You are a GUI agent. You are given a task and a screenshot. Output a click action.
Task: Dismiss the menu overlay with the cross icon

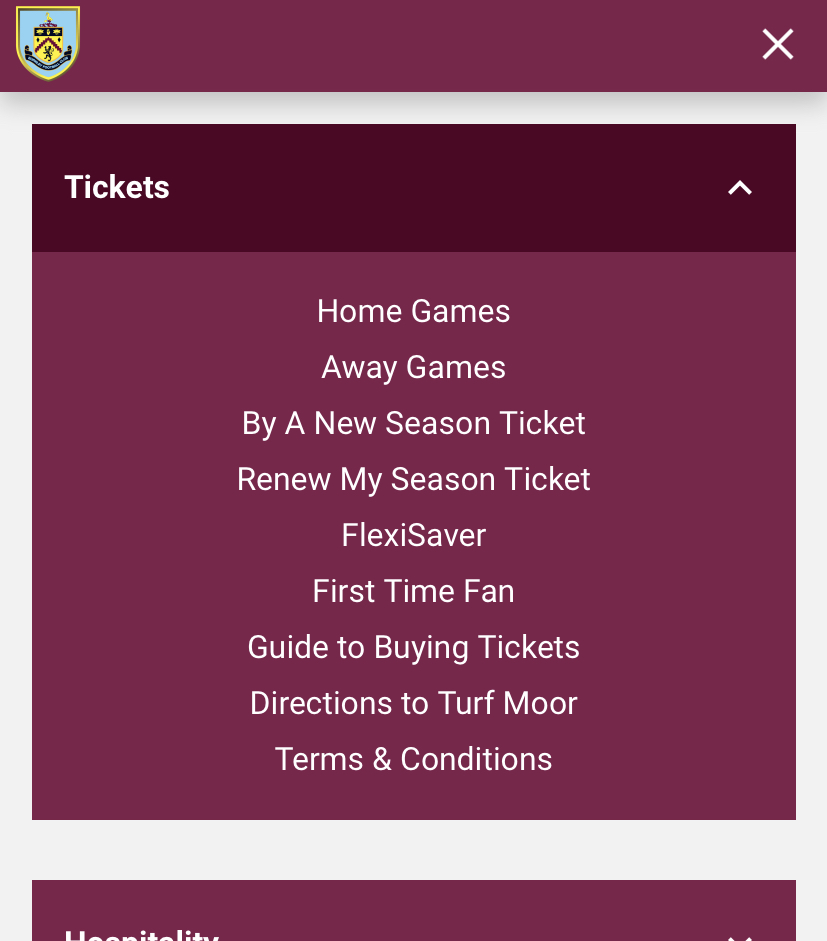click(778, 44)
